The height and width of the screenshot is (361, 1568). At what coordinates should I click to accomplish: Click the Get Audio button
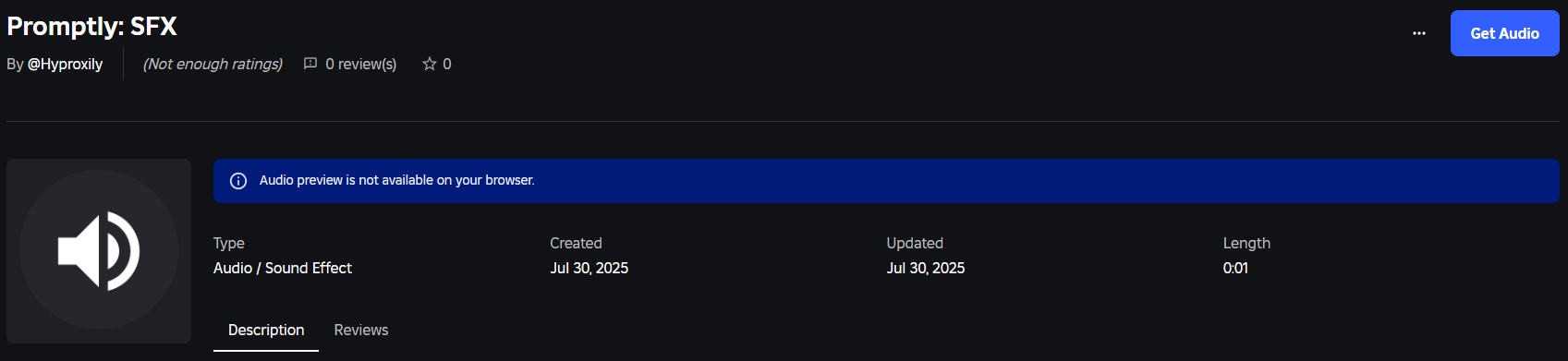pos(1504,33)
